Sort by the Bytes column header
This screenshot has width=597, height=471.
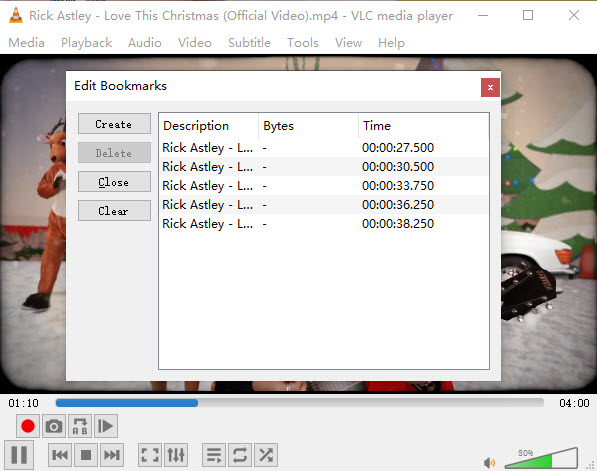pyautogui.click(x=308, y=126)
